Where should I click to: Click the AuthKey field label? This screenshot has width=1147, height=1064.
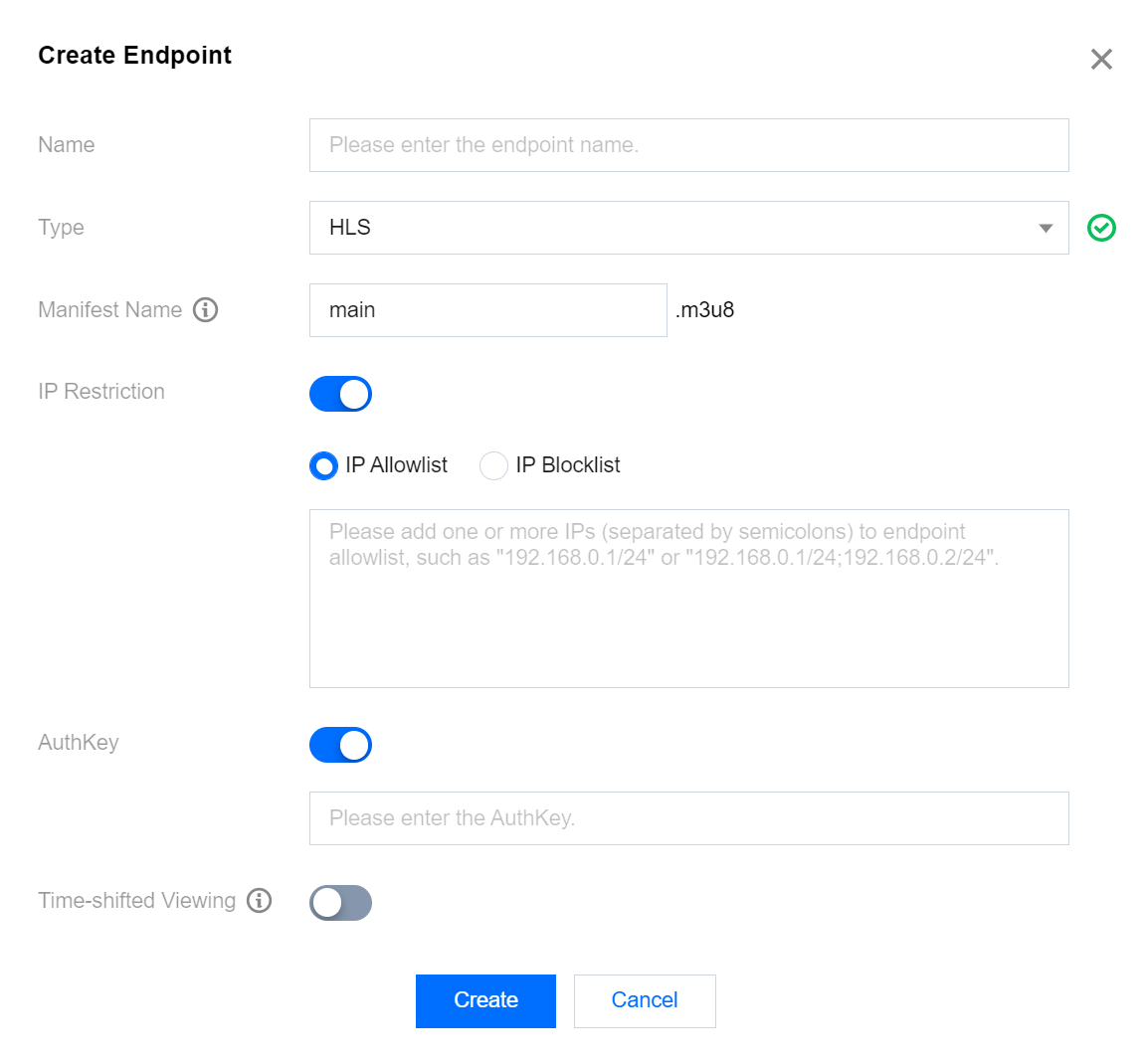tap(79, 743)
